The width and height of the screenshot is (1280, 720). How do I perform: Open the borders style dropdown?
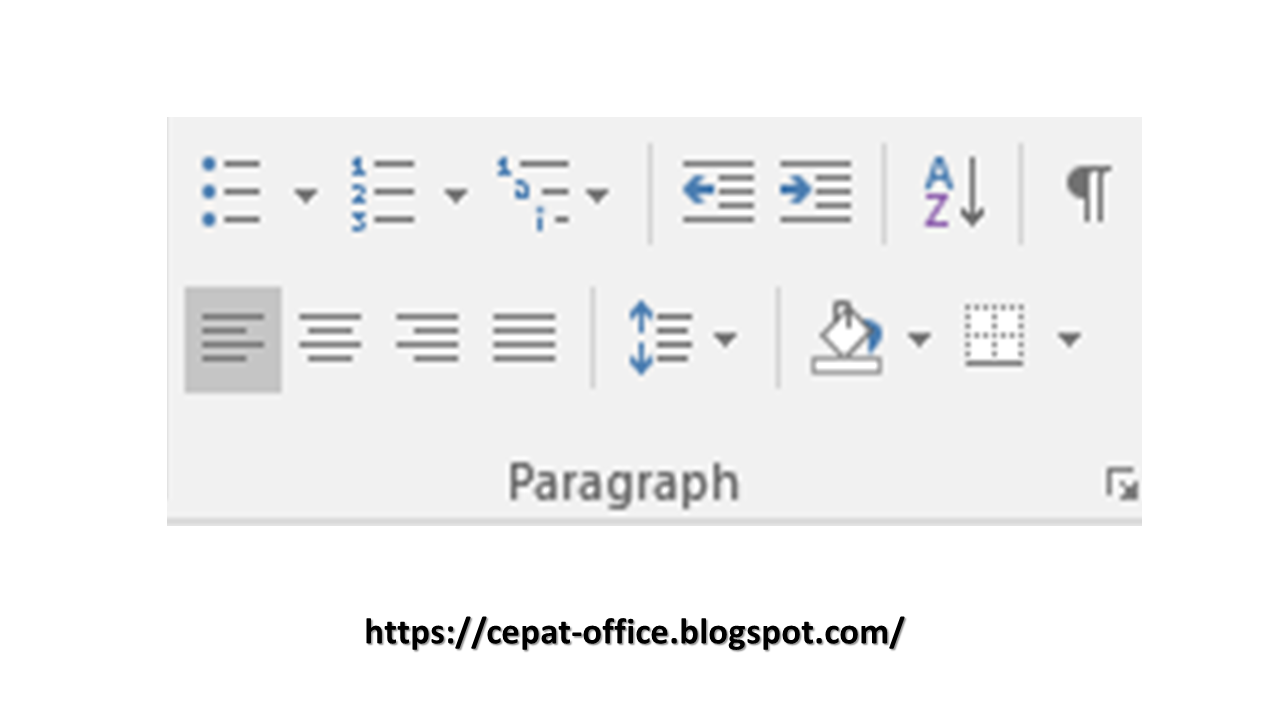click(x=1070, y=340)
